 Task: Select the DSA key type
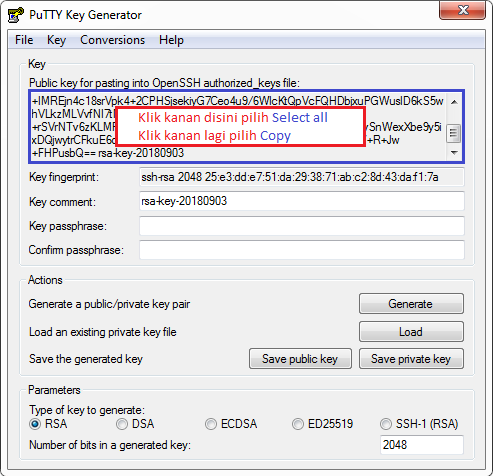pyautogui.click(x=122, y=424)
